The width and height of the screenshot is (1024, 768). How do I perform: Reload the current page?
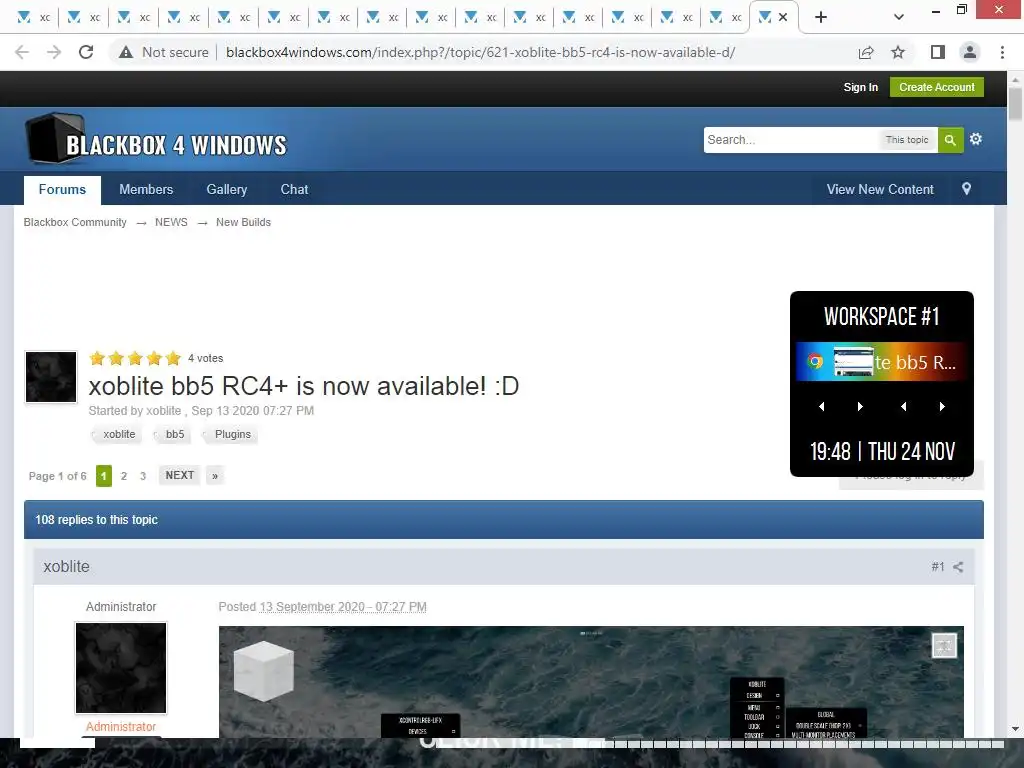86,52
